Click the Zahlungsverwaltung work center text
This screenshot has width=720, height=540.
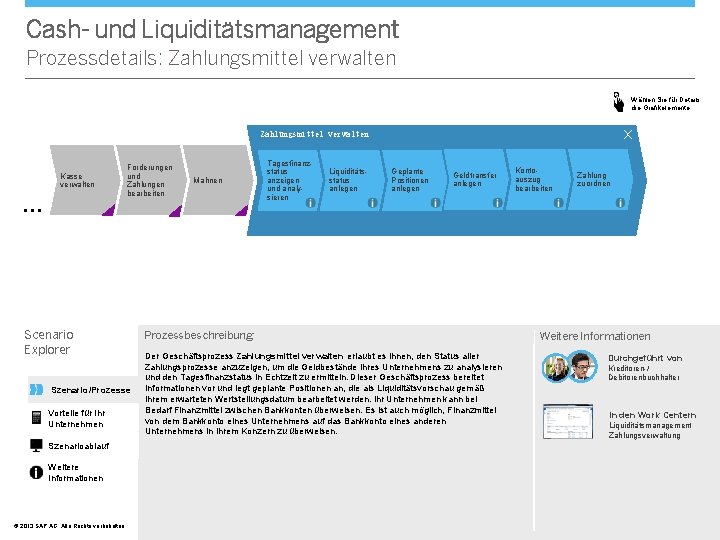click(x=645, y=435)
